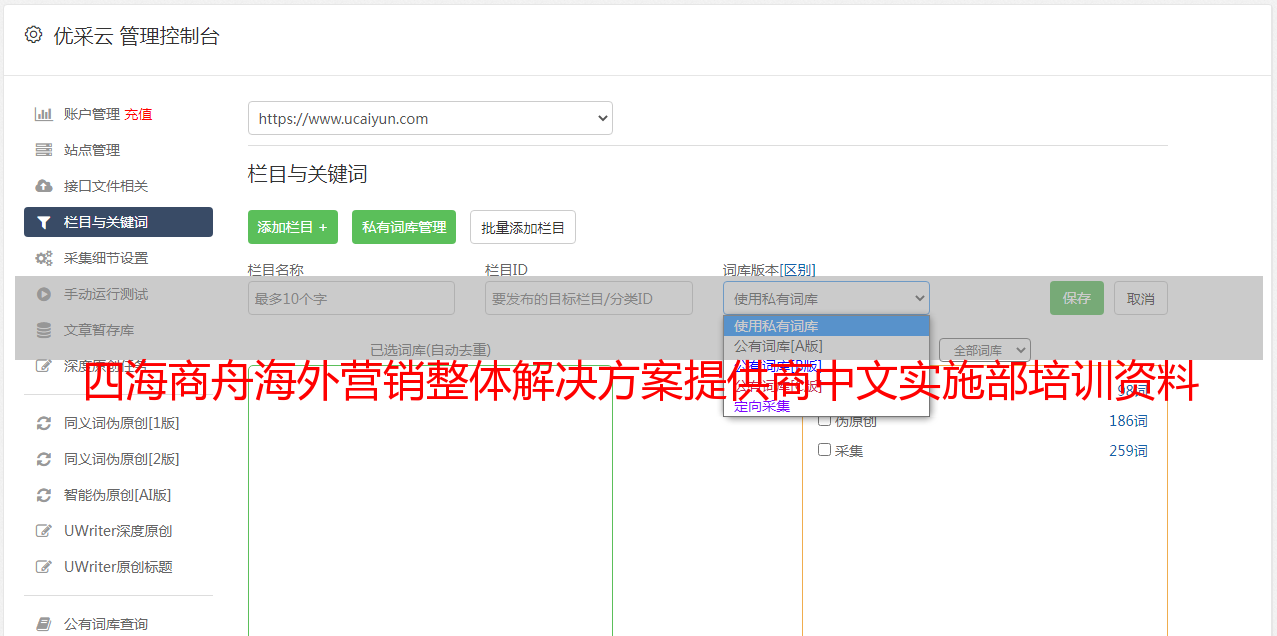
Task: Click the refresh icon for 同义词伪原创[1版]
Action: (44, 423)
